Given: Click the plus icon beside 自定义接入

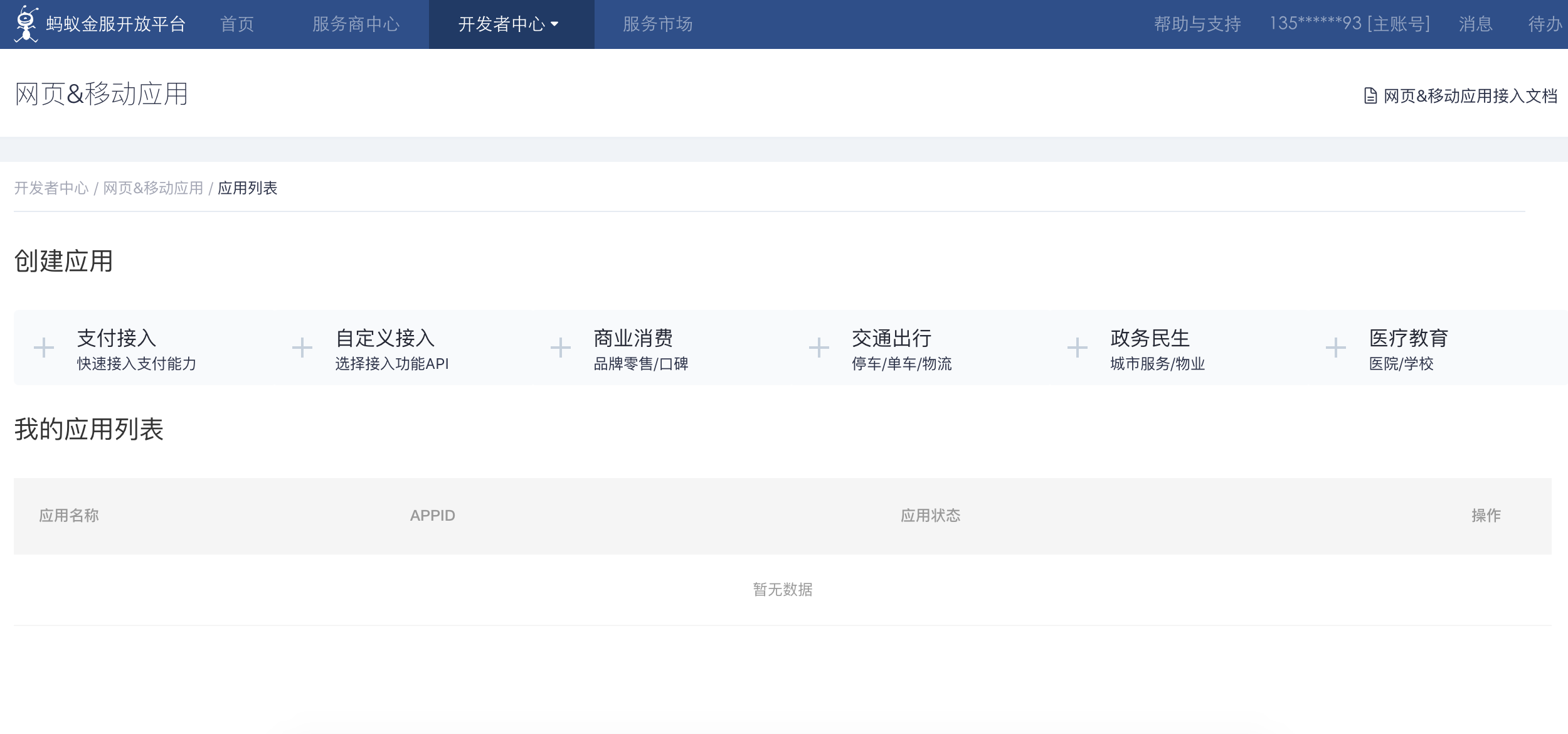Looking at the screenshot, I should 302,347.
